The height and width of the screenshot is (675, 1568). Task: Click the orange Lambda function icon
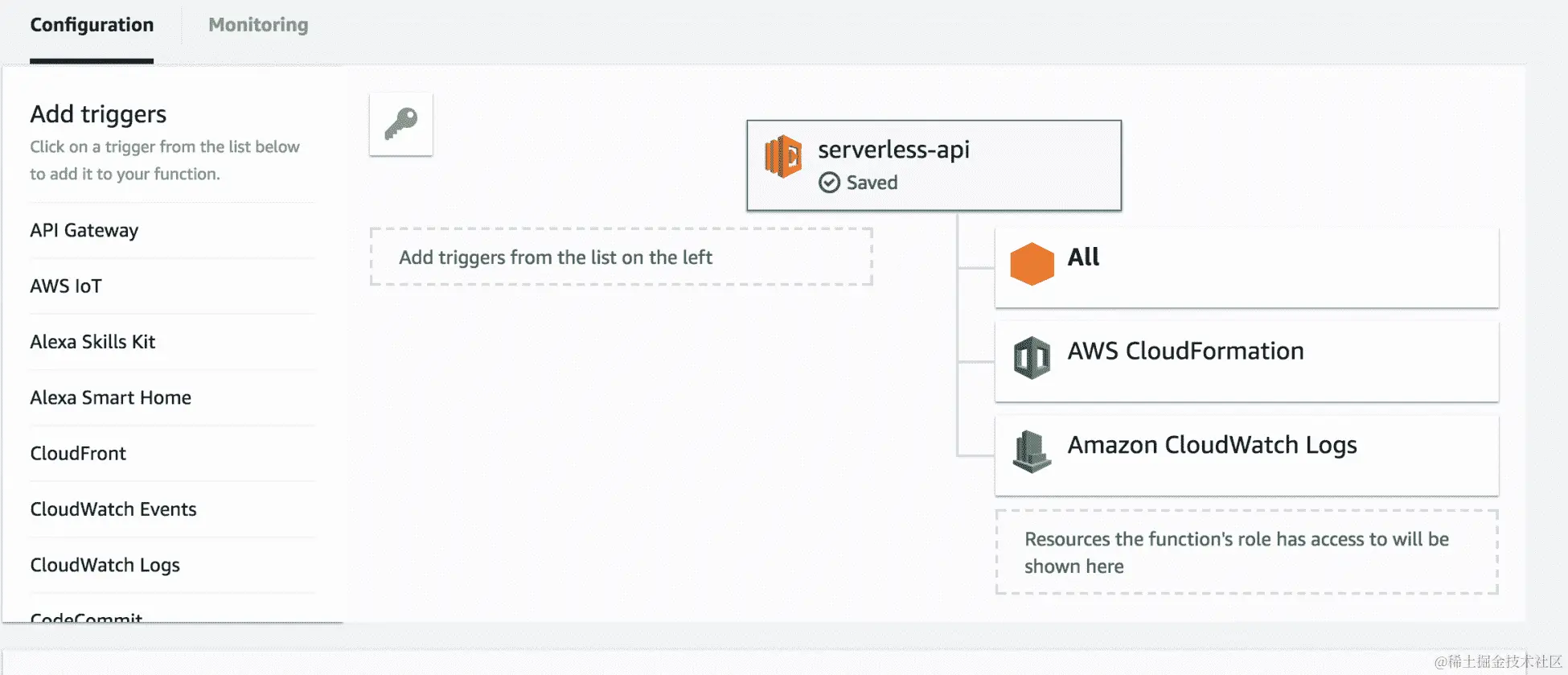click(x=782, y=156)
